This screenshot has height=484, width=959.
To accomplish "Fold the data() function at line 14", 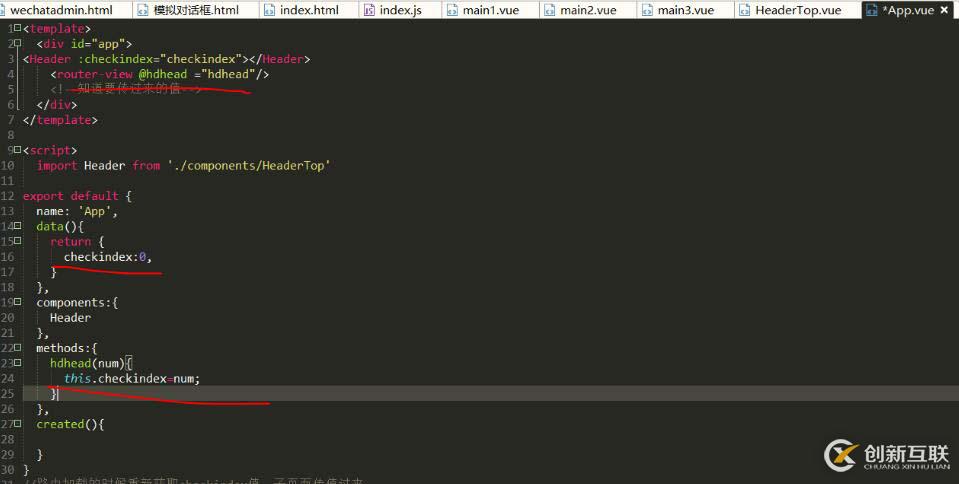I will (x=17, y=226).
